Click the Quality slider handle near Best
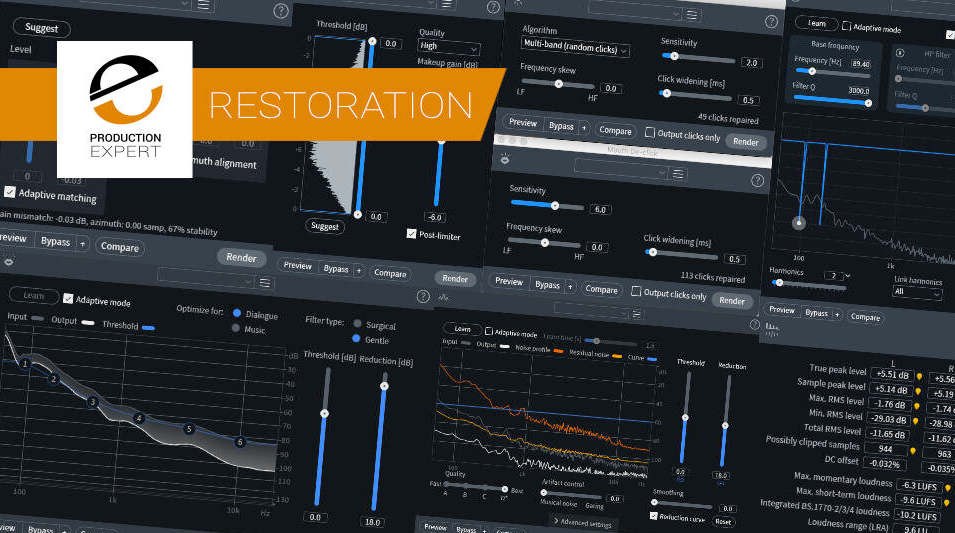 click(x=504, y=489)
